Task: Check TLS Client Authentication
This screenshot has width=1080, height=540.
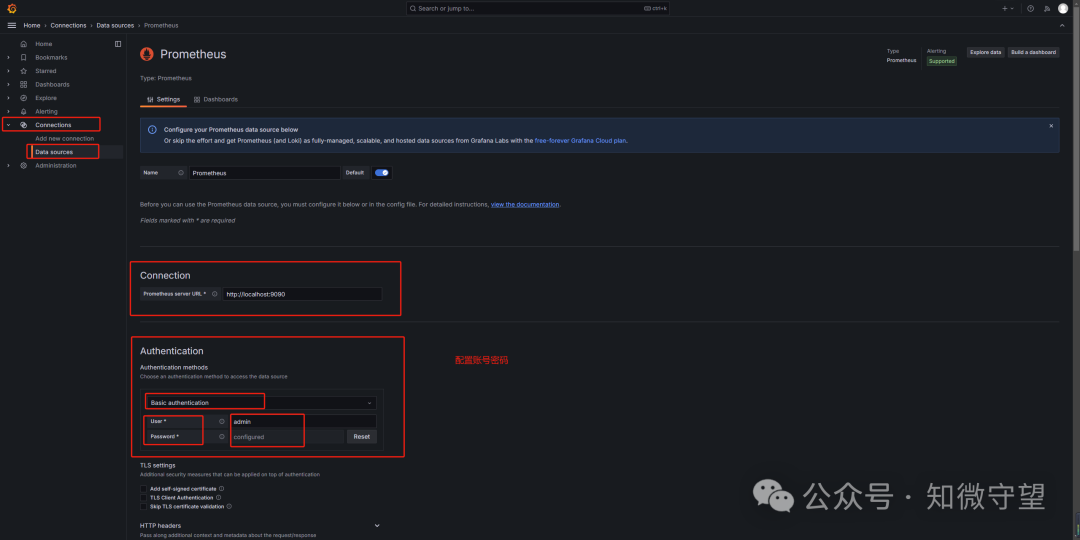Action: (144, 497)
